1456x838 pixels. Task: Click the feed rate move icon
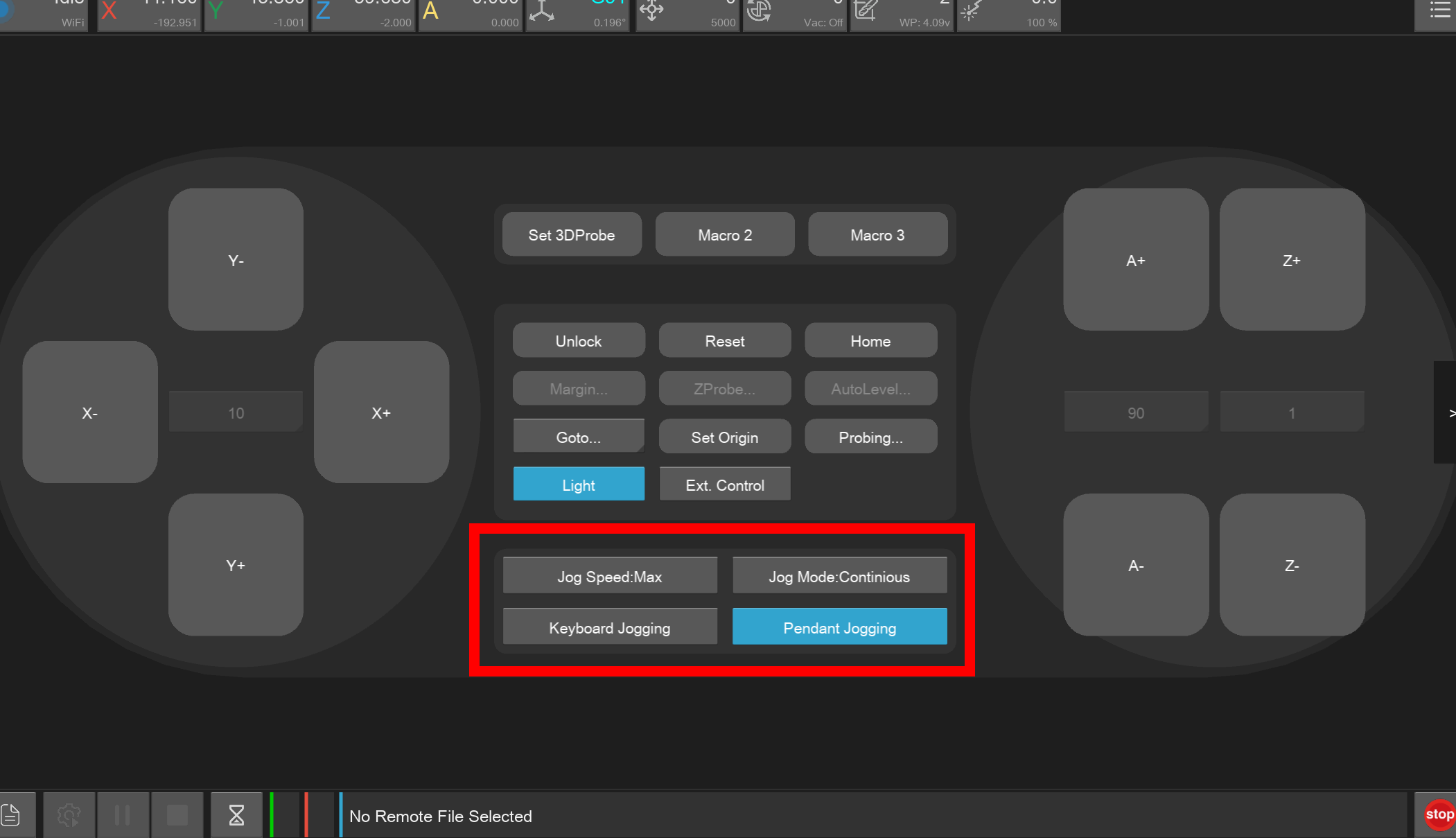tap(651, 10)
